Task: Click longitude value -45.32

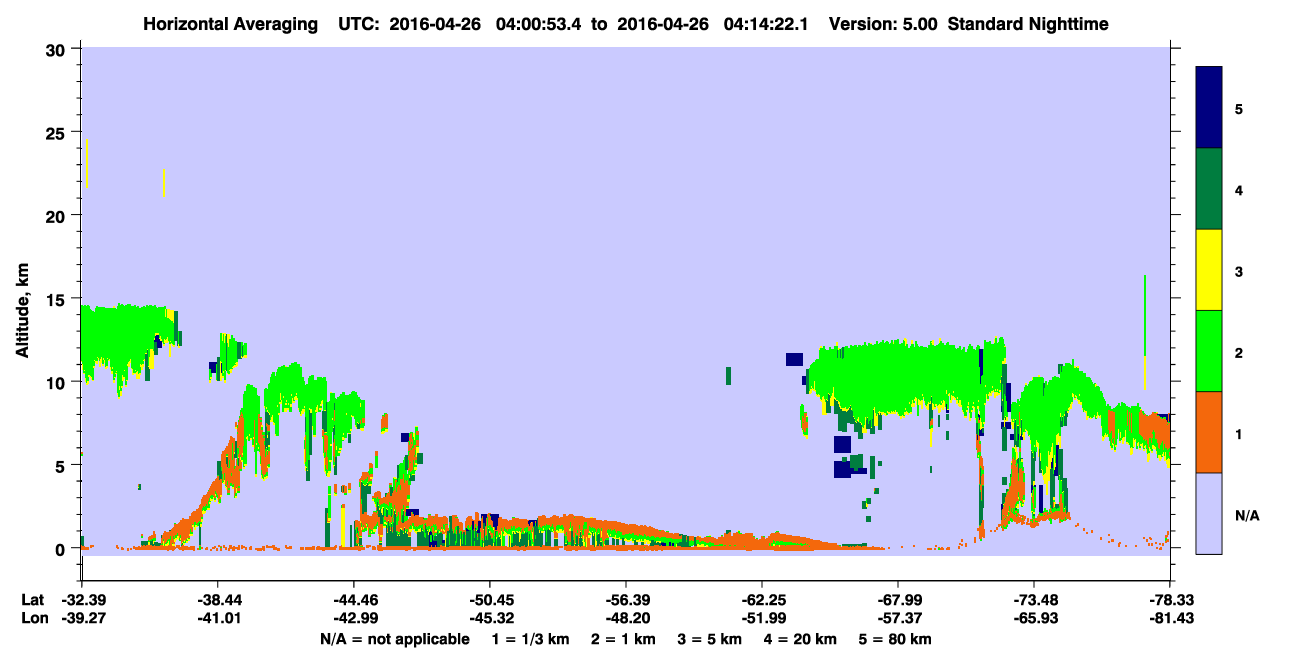Action: click(x=490, y=619)
